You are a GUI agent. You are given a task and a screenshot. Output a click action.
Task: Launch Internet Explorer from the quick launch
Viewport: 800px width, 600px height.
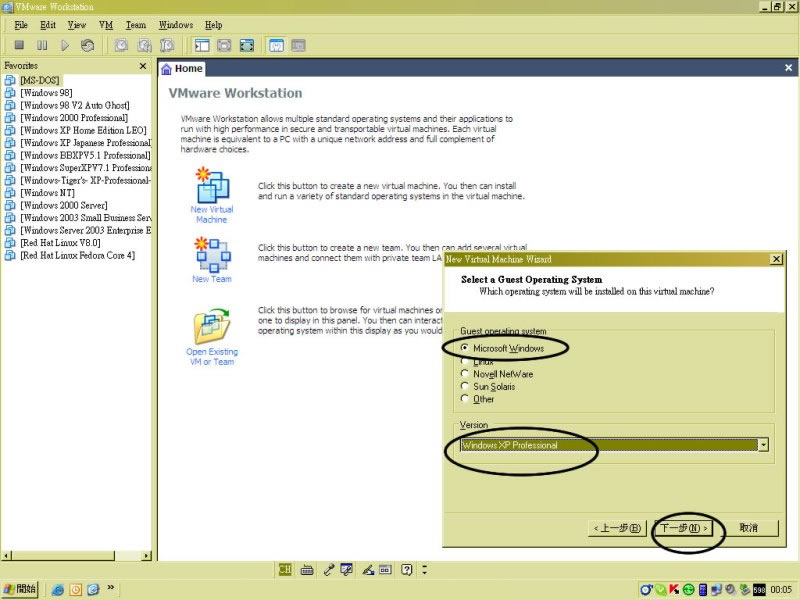coord(58,590)
